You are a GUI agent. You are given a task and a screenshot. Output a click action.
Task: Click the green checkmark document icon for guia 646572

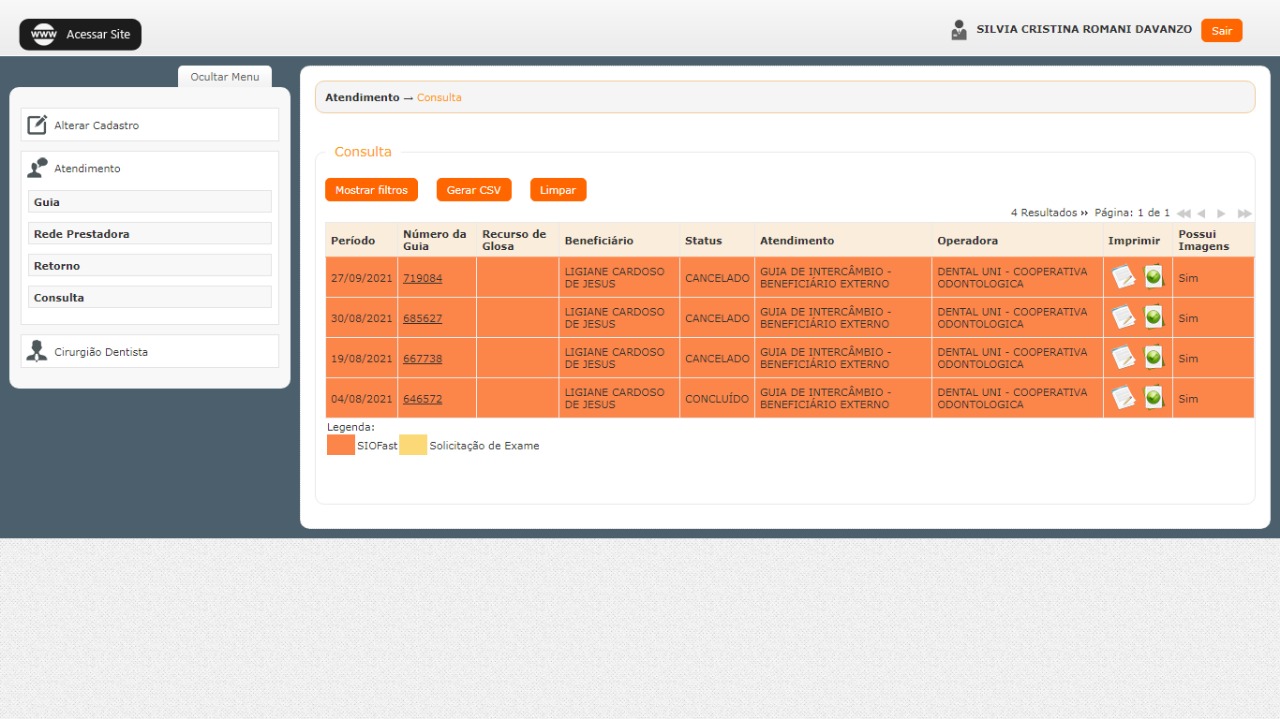pyautogui.click(x=1154, y=397)
